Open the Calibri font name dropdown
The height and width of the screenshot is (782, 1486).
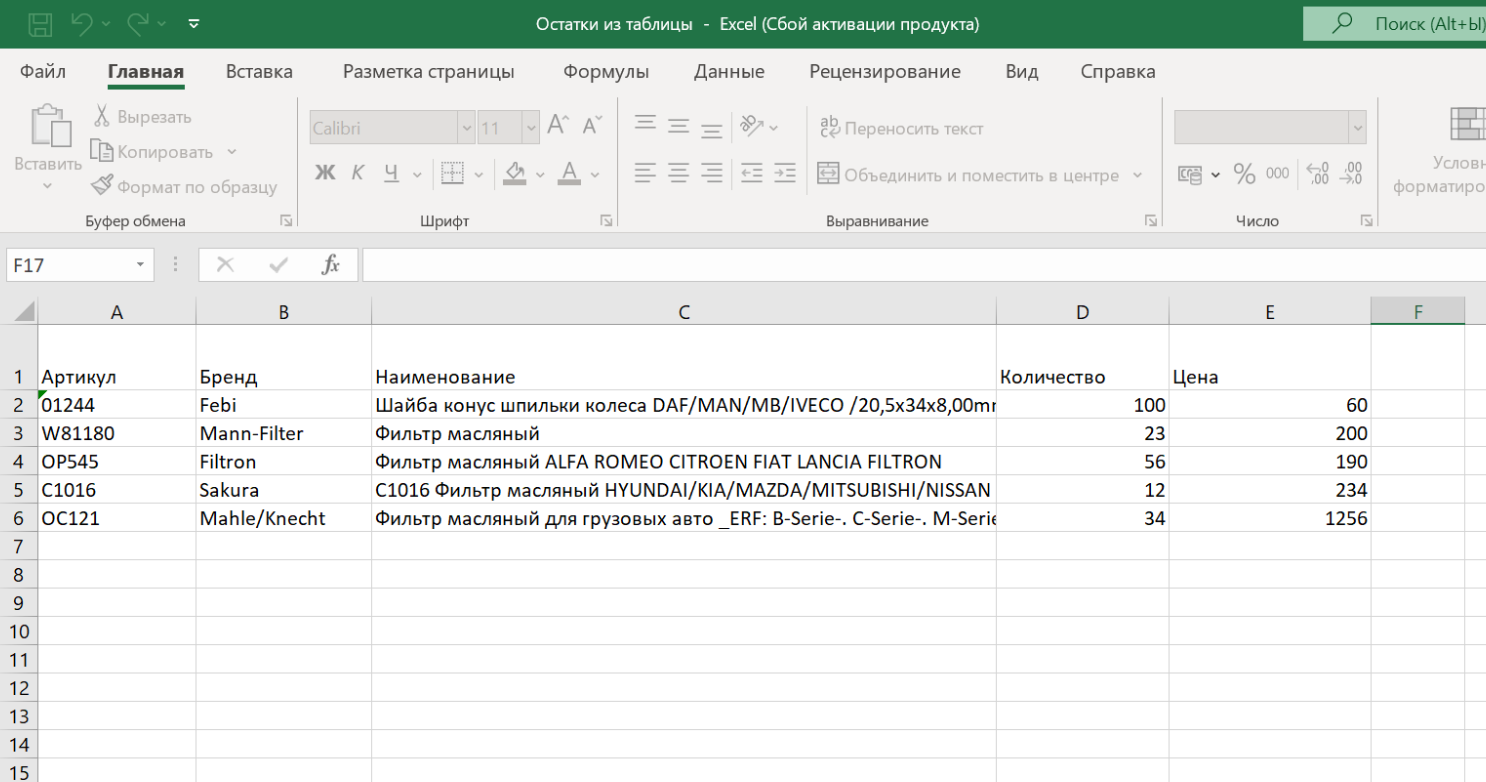point(466,128)
